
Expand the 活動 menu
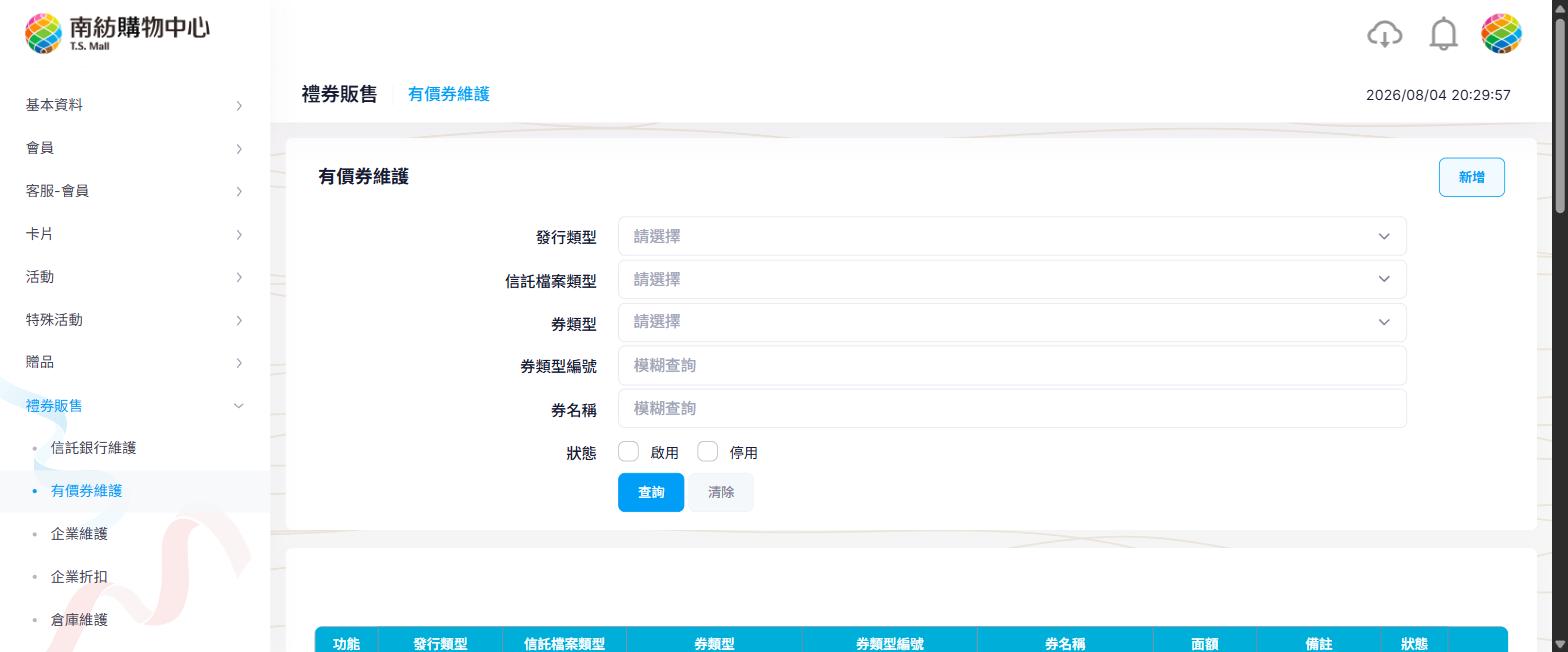click(x=135, y=277)
